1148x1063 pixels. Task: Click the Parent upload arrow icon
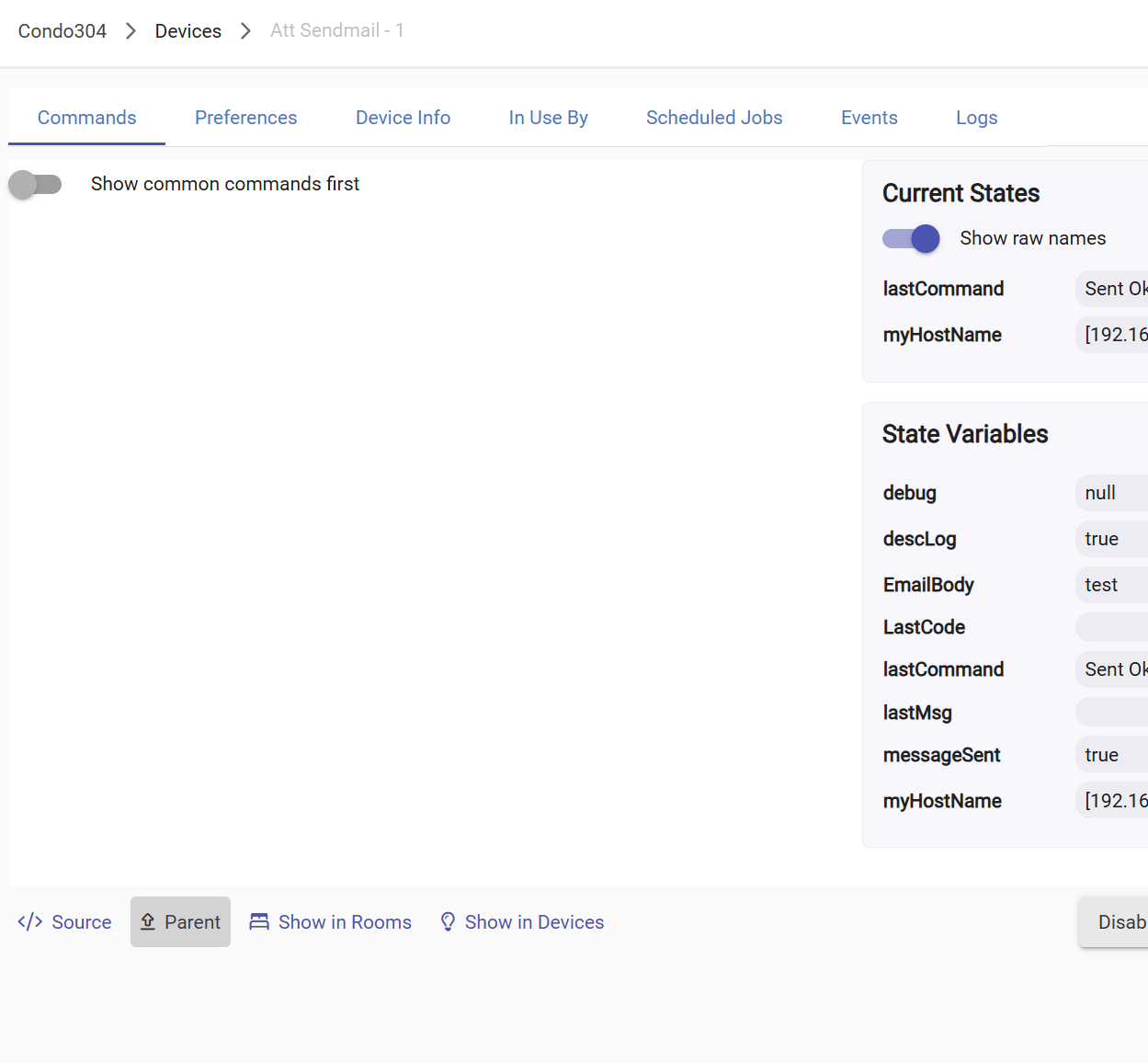pyautogui.click(x=148, y=921)
